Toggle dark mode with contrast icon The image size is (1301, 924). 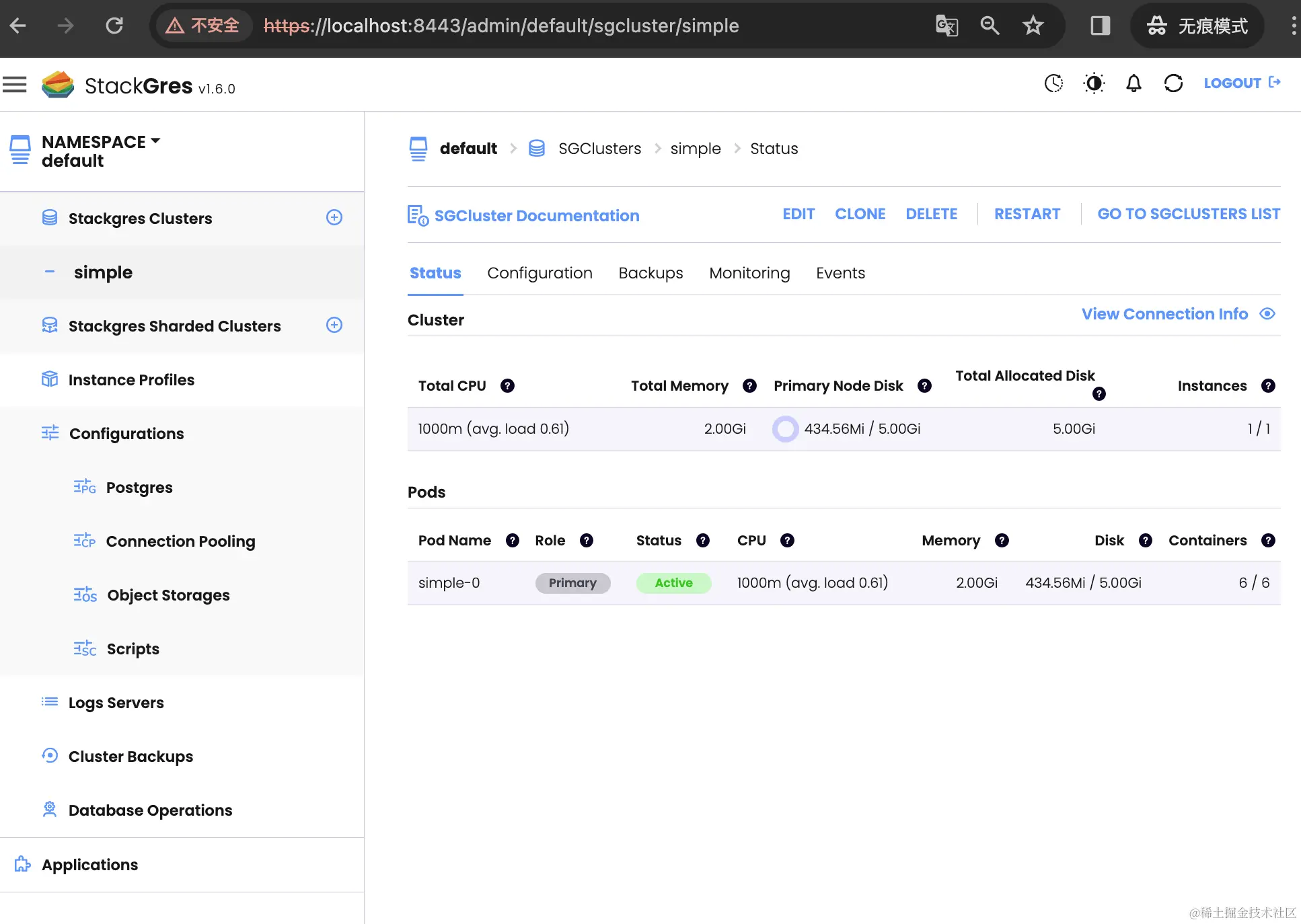(1094, 83)
